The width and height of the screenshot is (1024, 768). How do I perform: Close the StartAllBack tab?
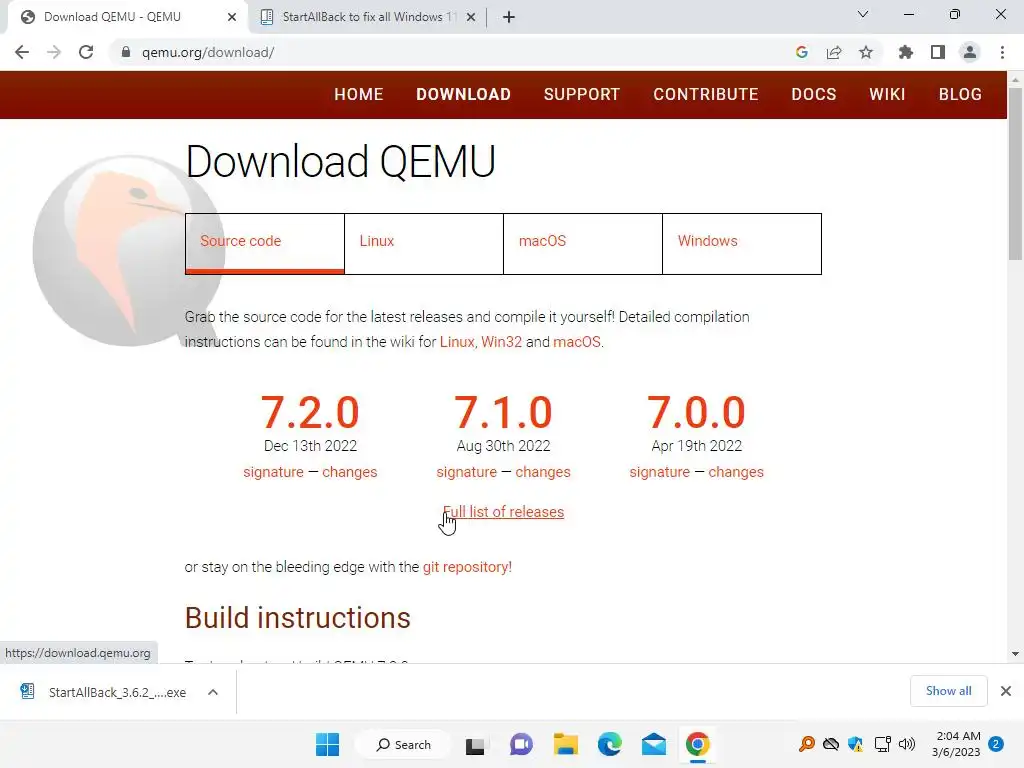tap(471, 17)
